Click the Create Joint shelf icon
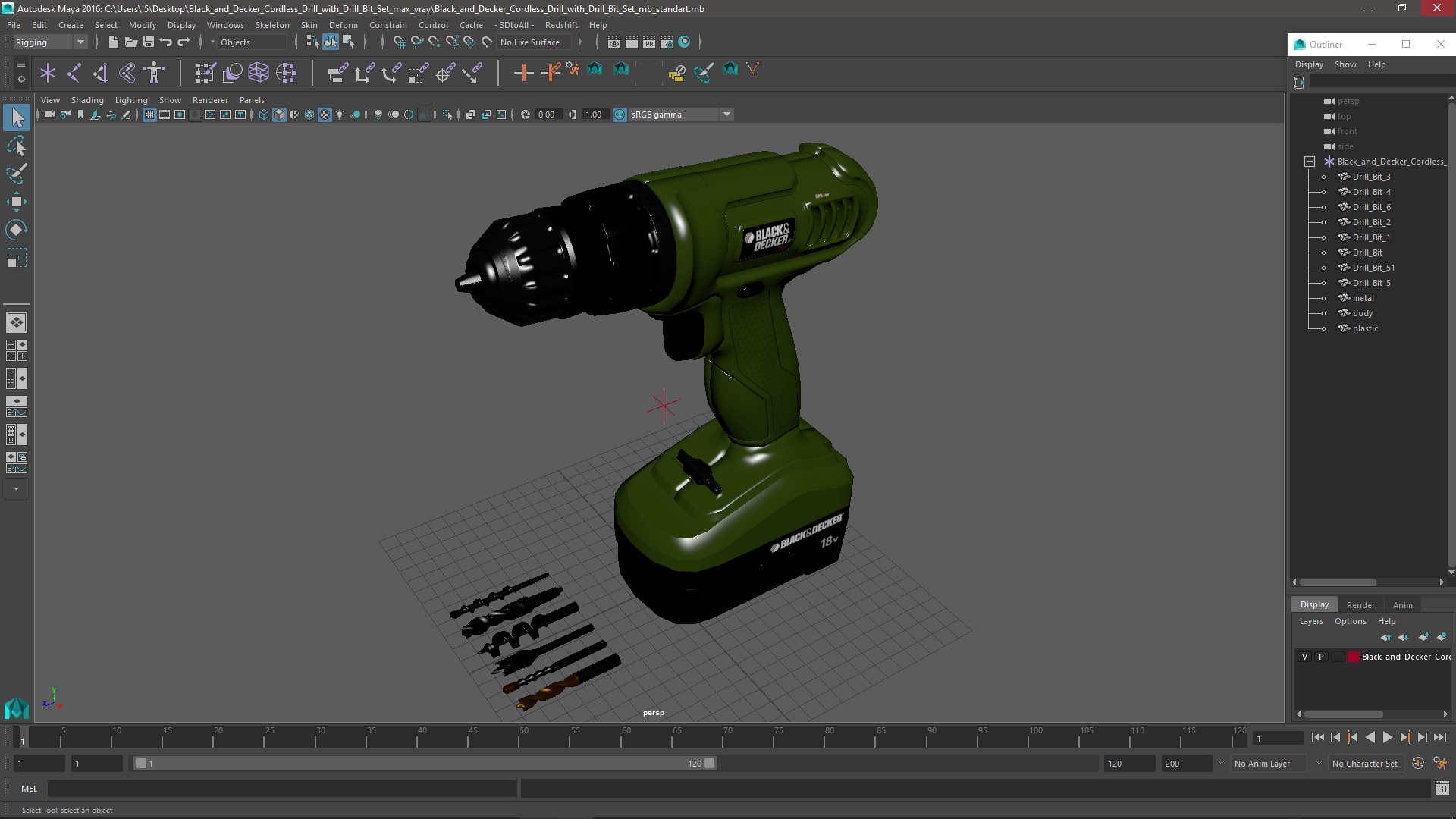 coord(74,73)
